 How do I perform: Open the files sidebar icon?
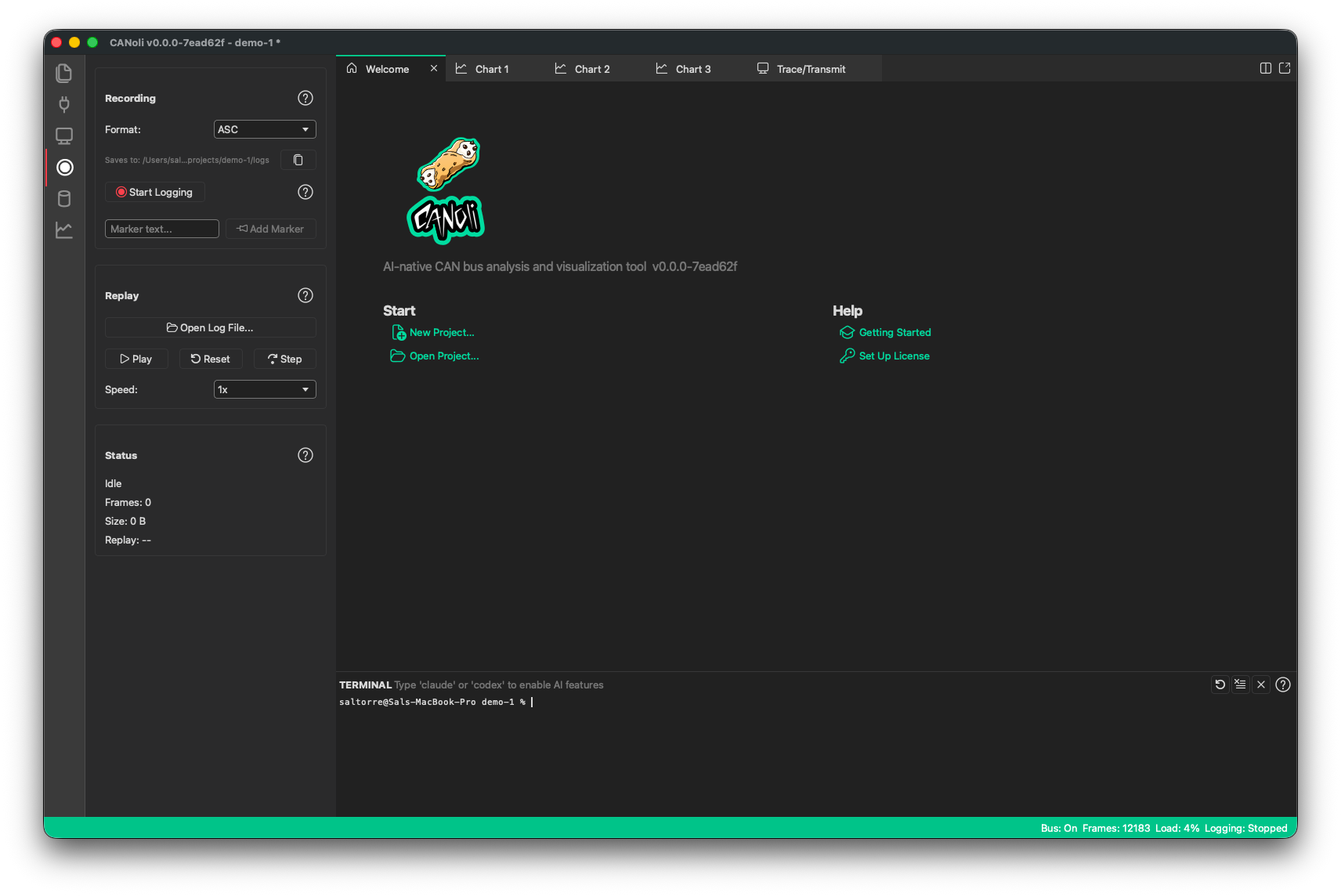64,73
